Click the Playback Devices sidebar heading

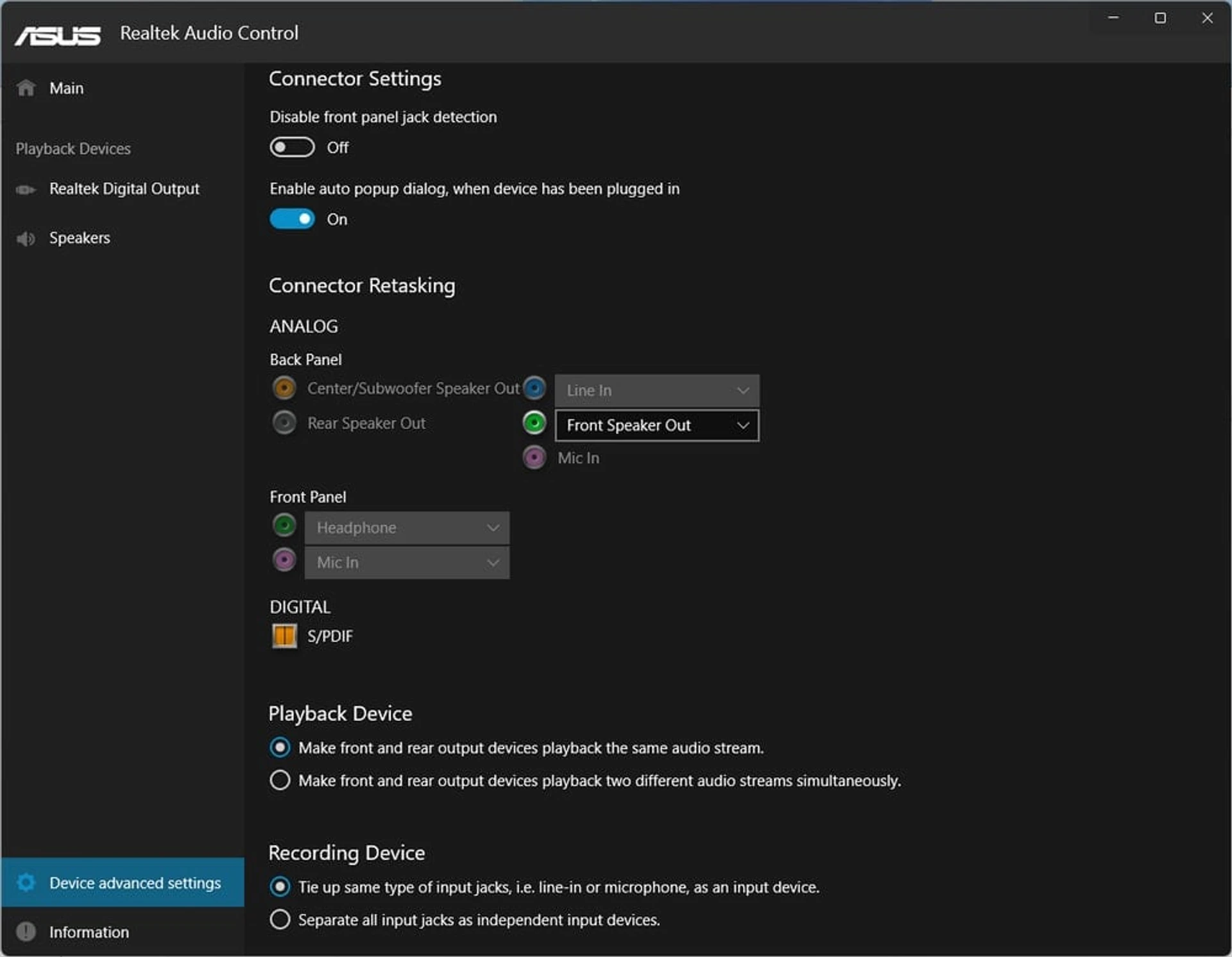pyautogui.click(x=73, y=149)
